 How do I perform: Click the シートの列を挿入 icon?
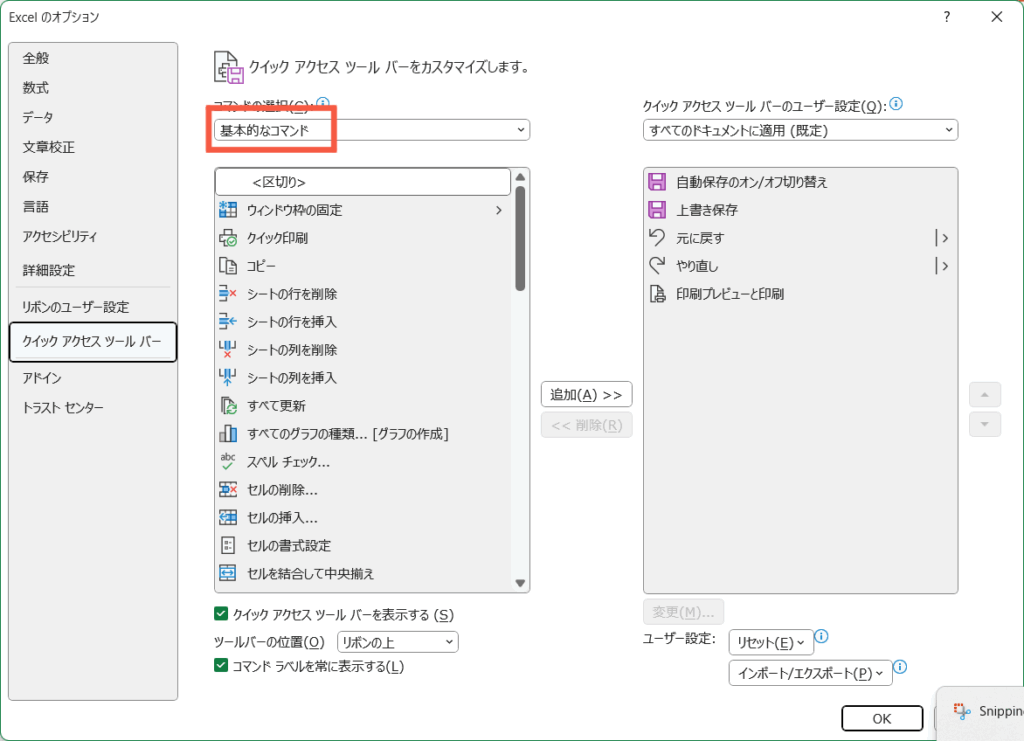tap(228, 377)
